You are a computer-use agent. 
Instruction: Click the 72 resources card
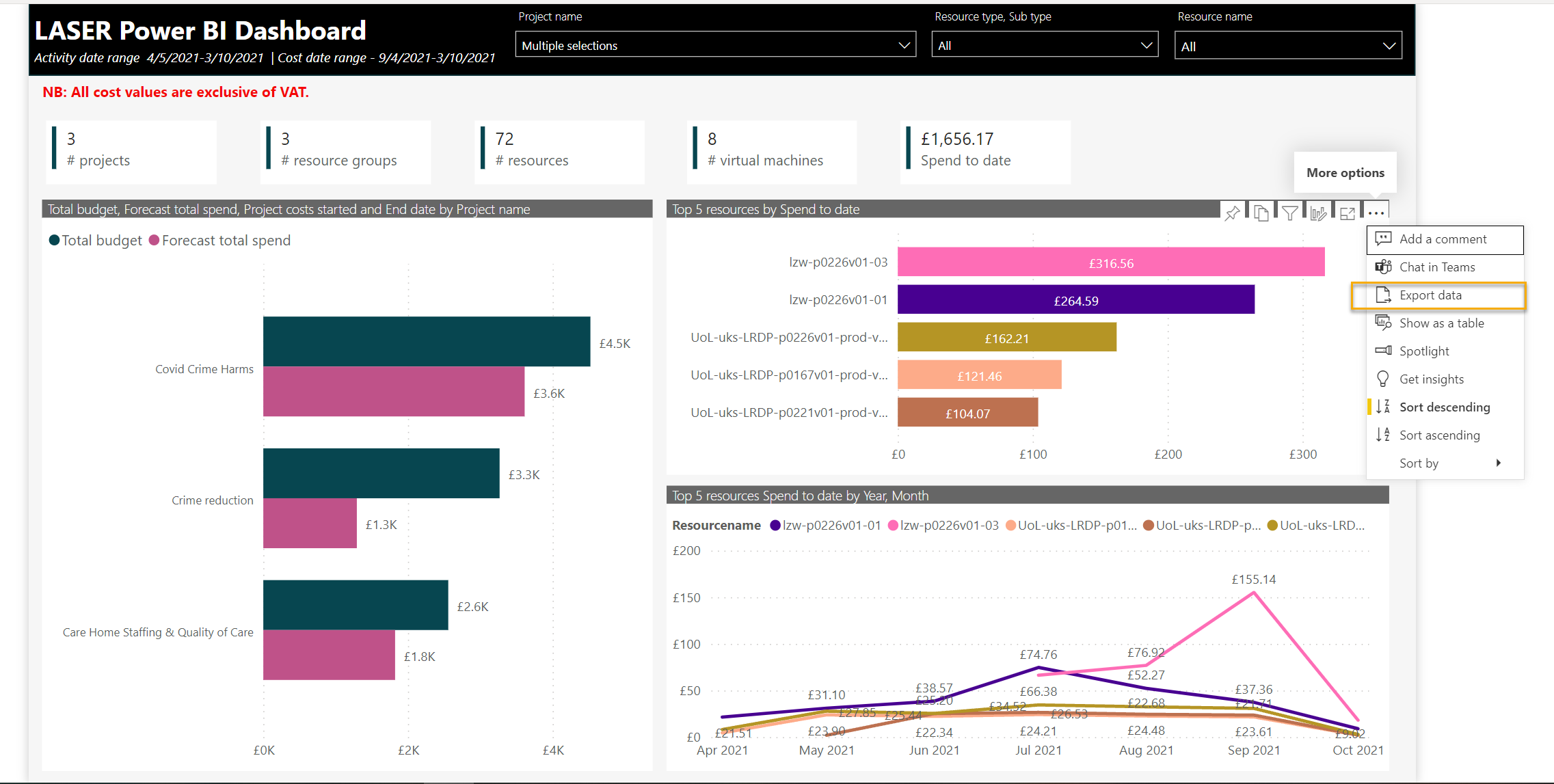coord(559,151)
